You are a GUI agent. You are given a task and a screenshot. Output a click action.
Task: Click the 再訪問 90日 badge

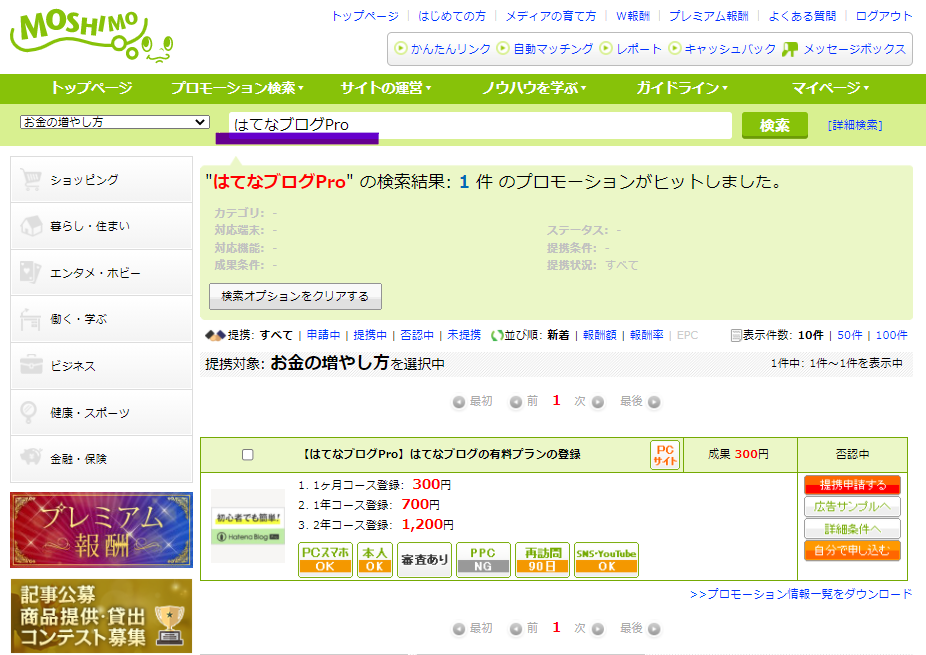pos(542,559)
